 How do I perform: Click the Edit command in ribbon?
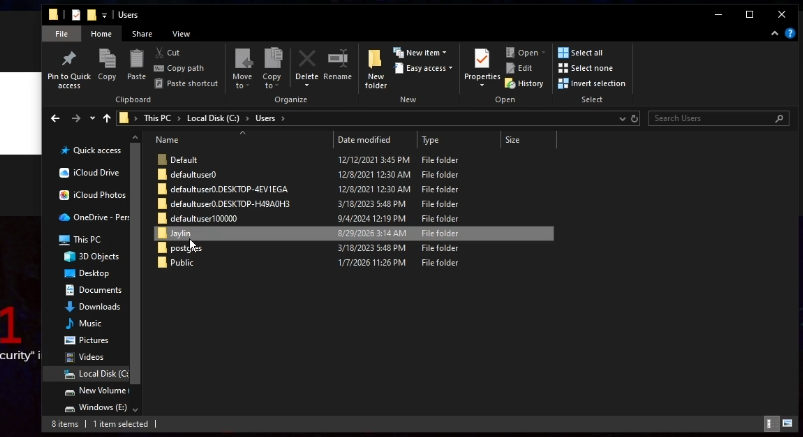(519, 68)
